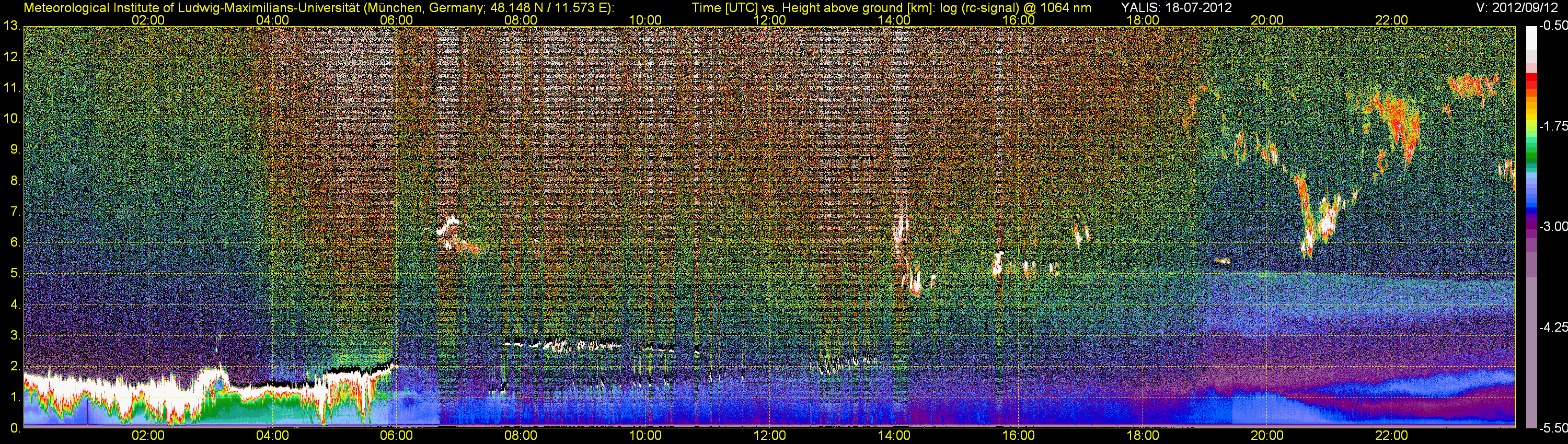Click the 11 km height axis label
The height and width of the screenshot is (444, 1568).
[x=11, y=88]
